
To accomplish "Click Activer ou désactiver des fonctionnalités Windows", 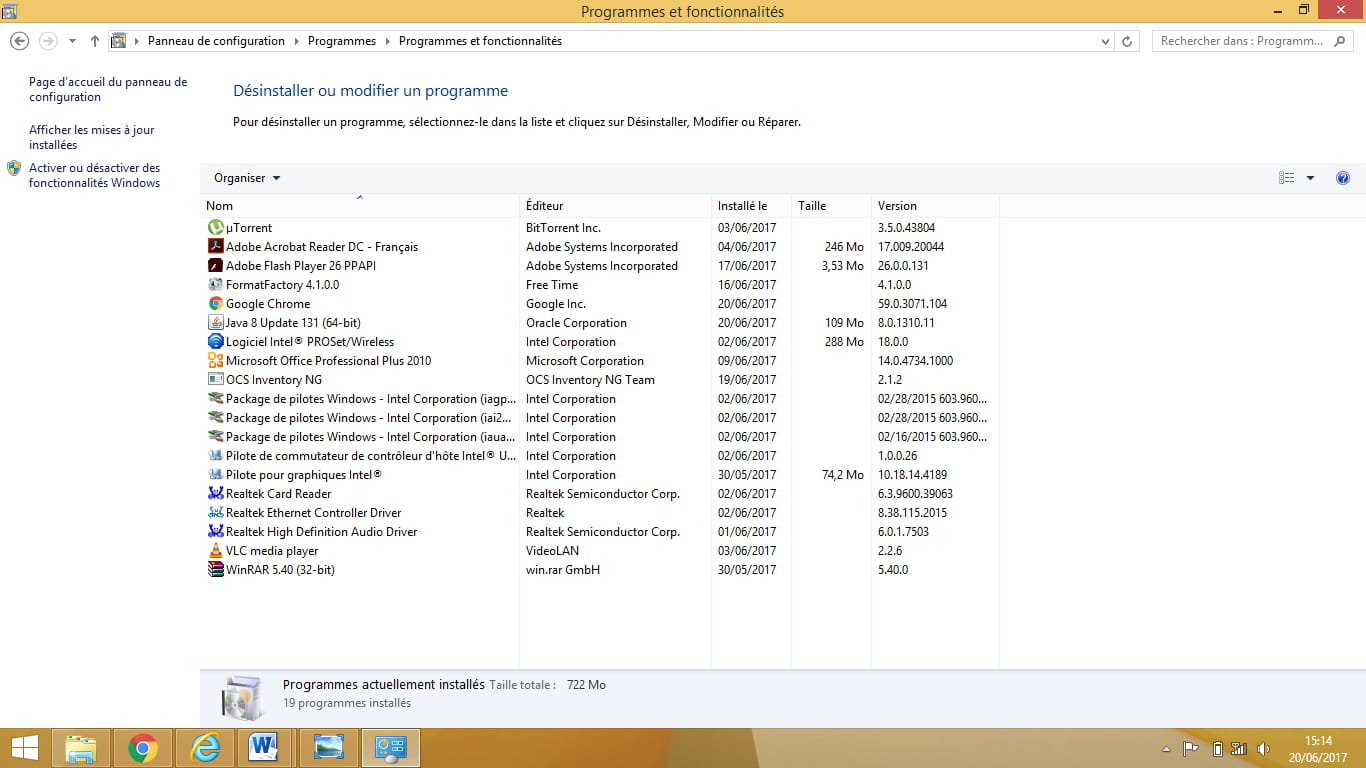I will click(94, 175).
